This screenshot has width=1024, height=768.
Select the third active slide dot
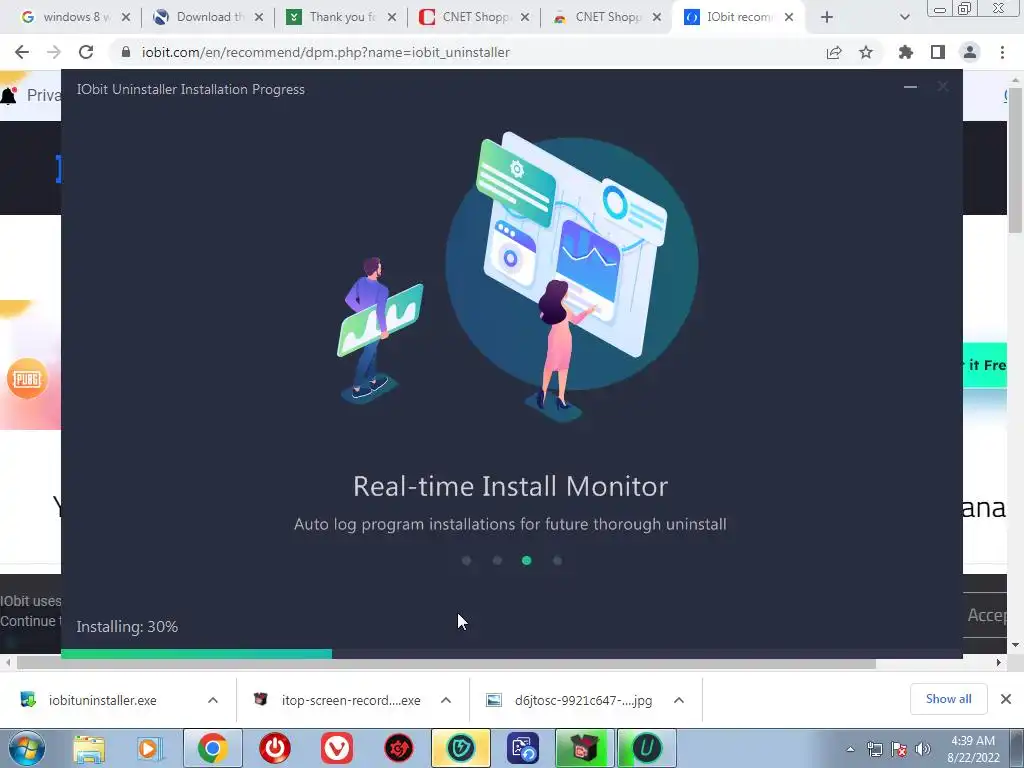pyautogui.click(x=526, y=560)
